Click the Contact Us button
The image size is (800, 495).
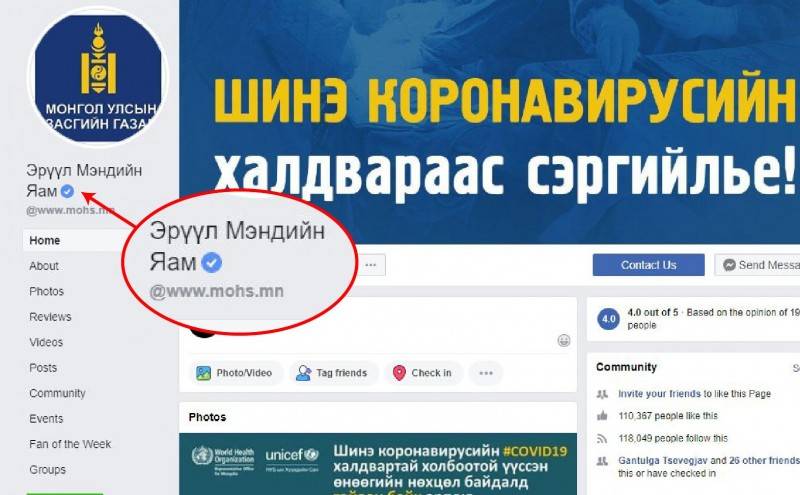coord(648,265)
